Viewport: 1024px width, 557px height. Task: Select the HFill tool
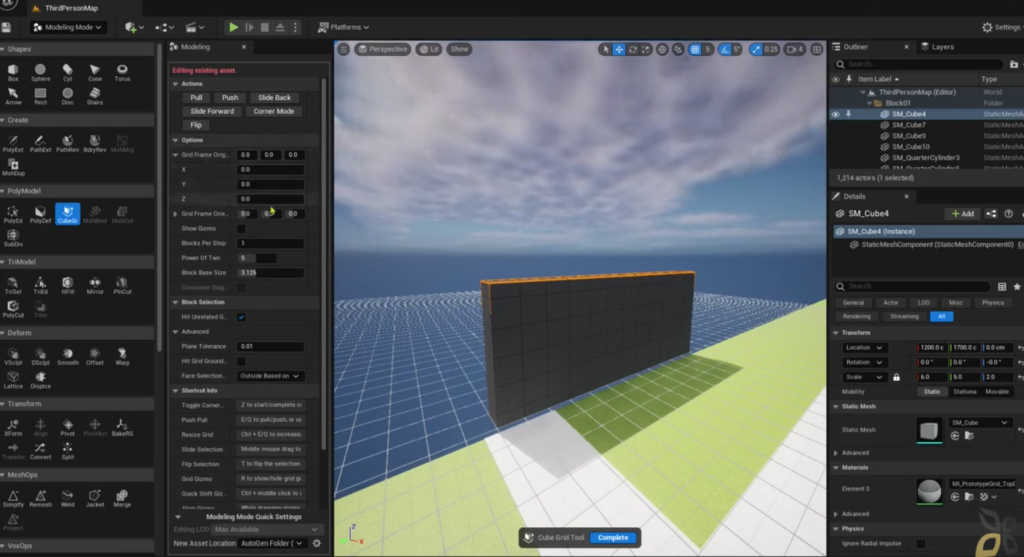tap(67, 285)
